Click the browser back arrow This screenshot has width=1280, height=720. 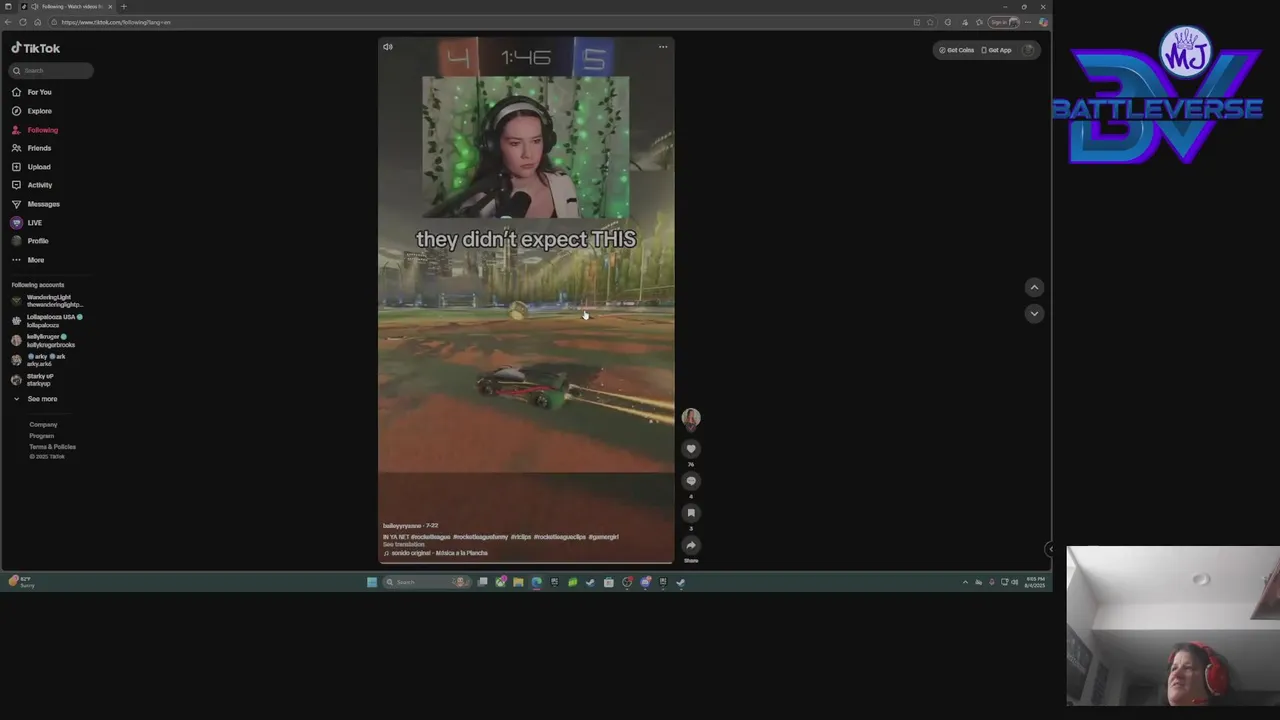click(x=8, y=22)
